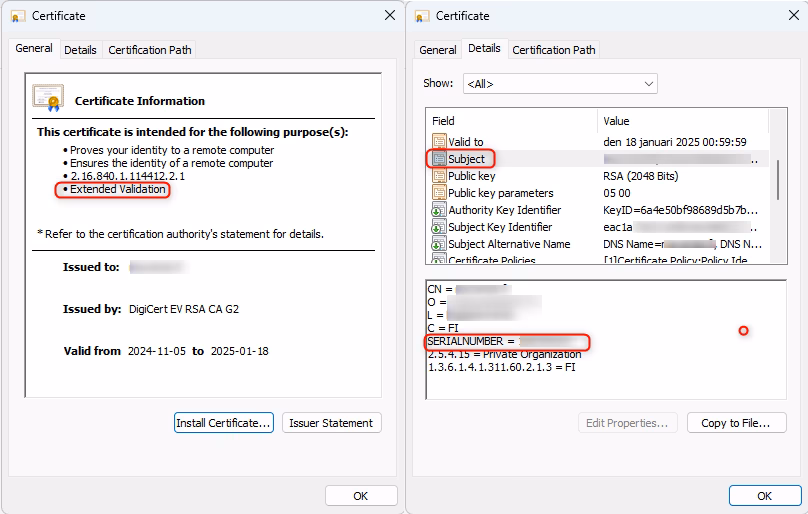
Task: Click the Public key parameters icon
Action: (439, 193)
